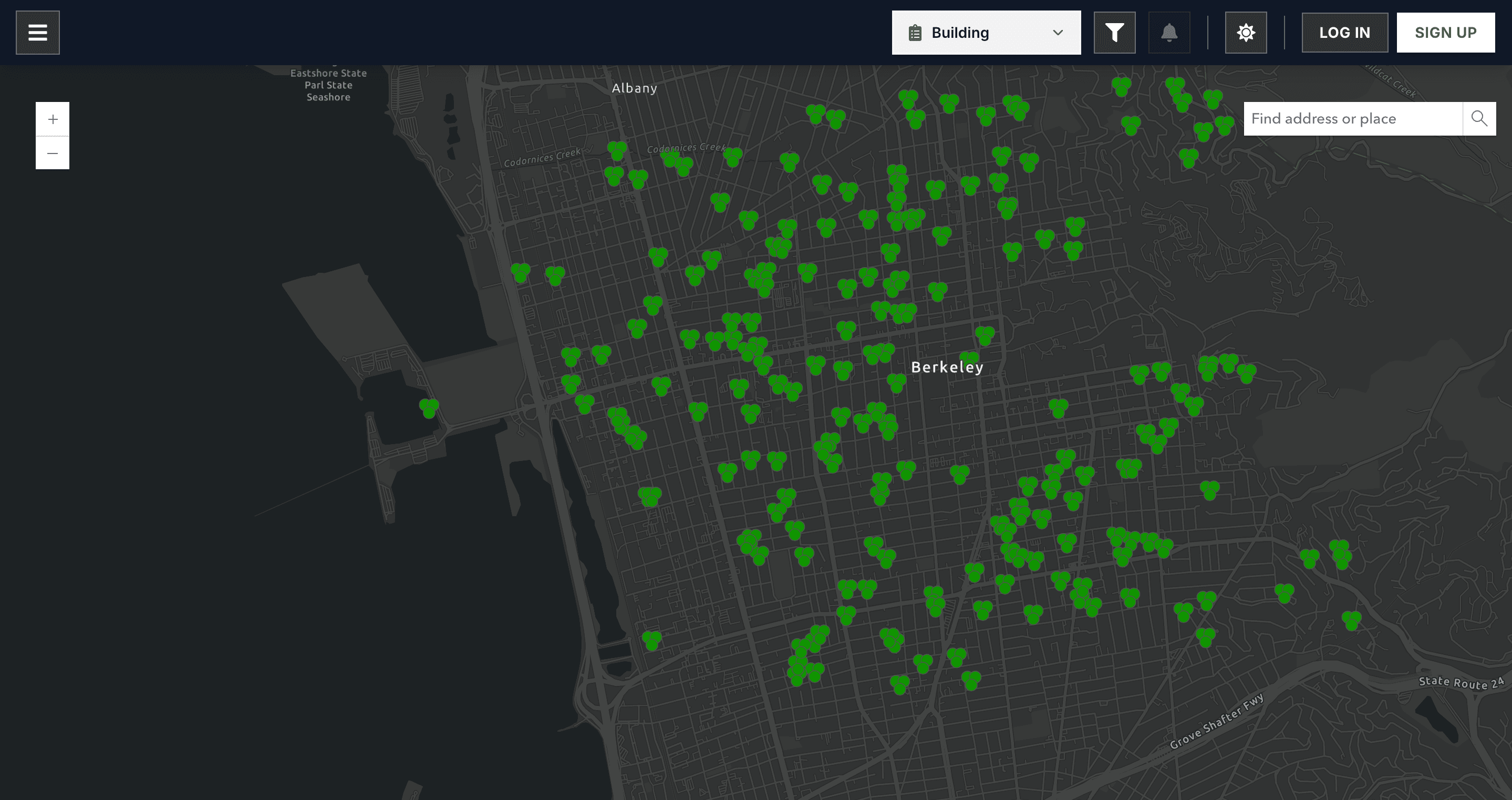Open the hamburger main menu

[38, 32]
